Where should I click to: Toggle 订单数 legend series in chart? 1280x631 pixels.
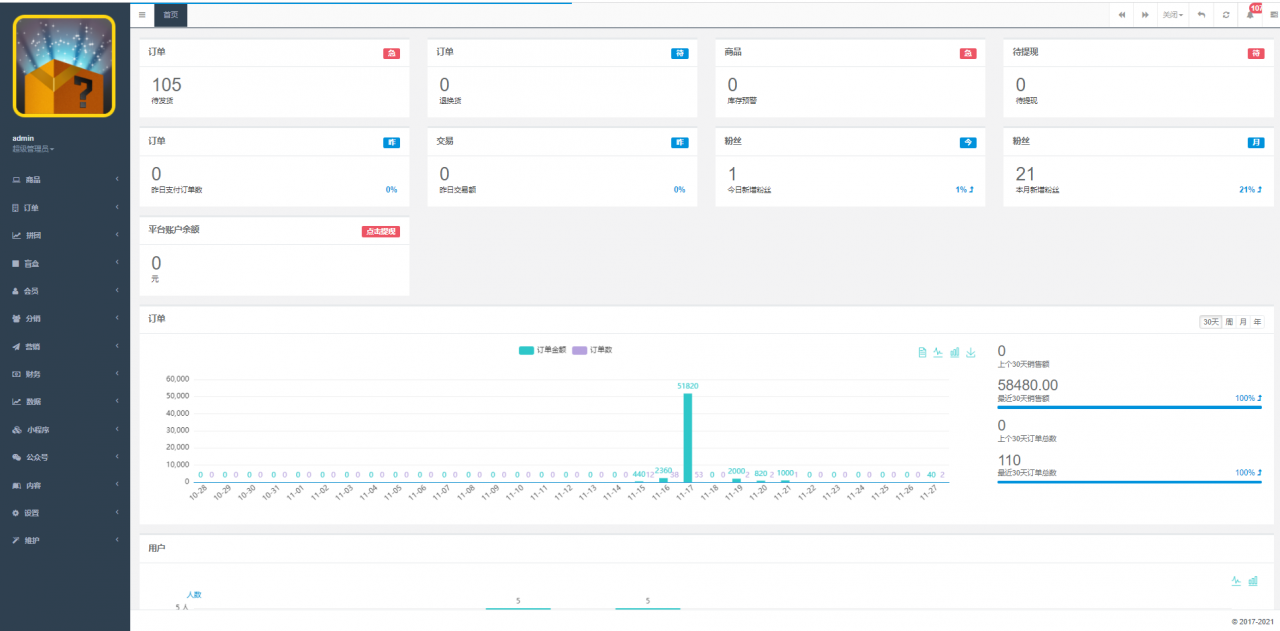[x=596, y=350]
